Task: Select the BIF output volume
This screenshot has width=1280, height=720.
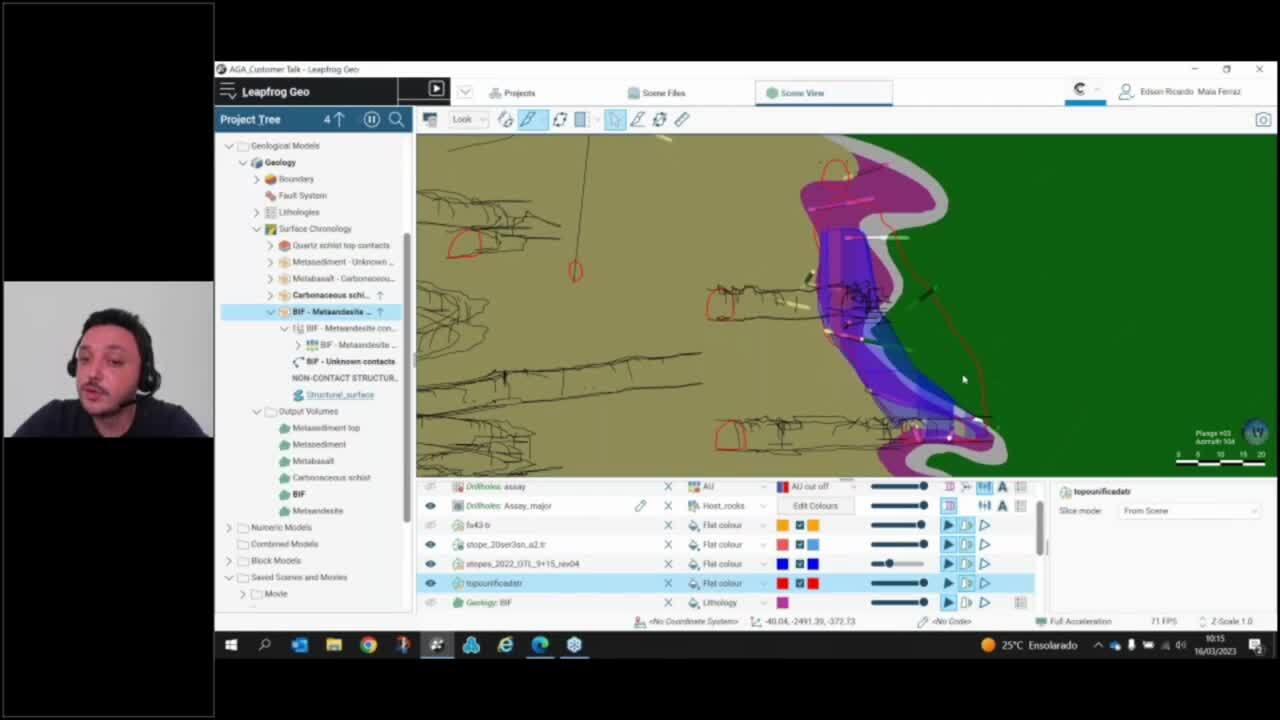Action: 298,494
